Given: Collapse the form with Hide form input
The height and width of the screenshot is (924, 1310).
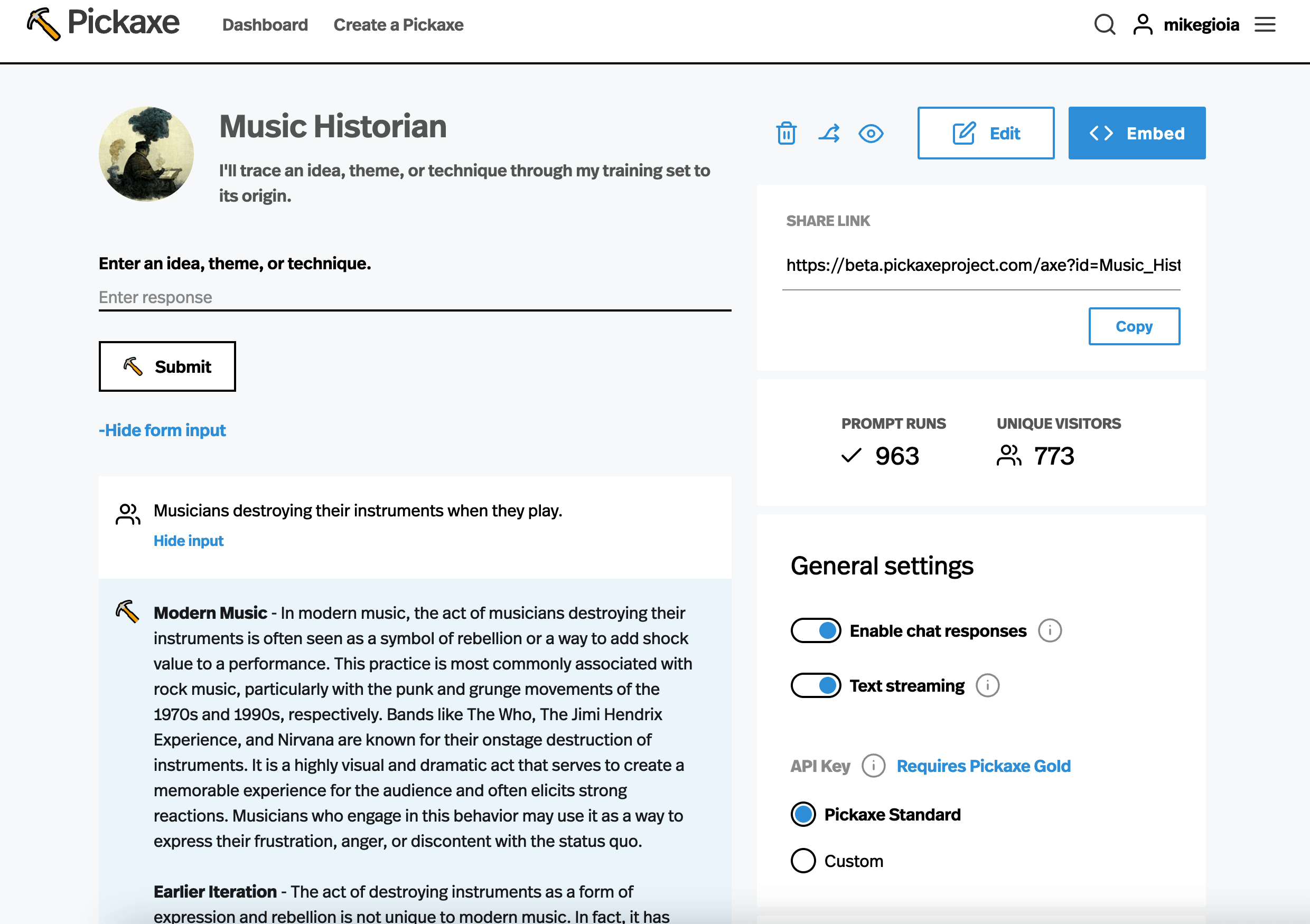Looking at the screenshot, I should click(x=162, y=430).
